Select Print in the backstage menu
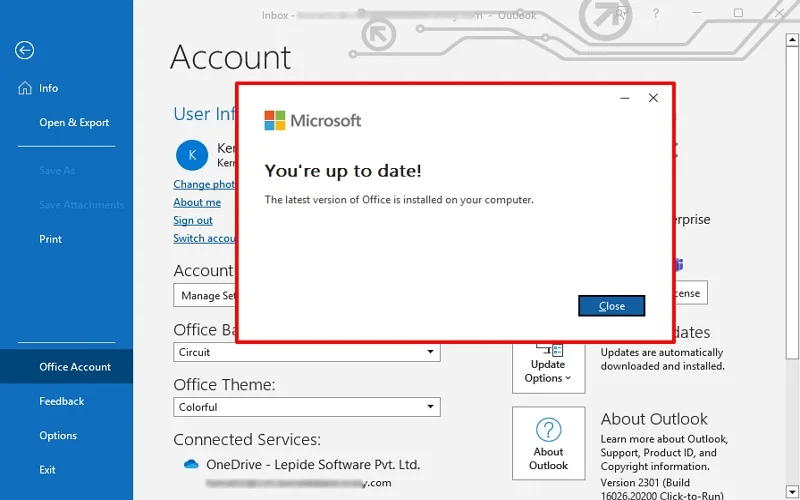Viewport: 800px width, 500px height. pyautogui.click(x=51, y=239)
